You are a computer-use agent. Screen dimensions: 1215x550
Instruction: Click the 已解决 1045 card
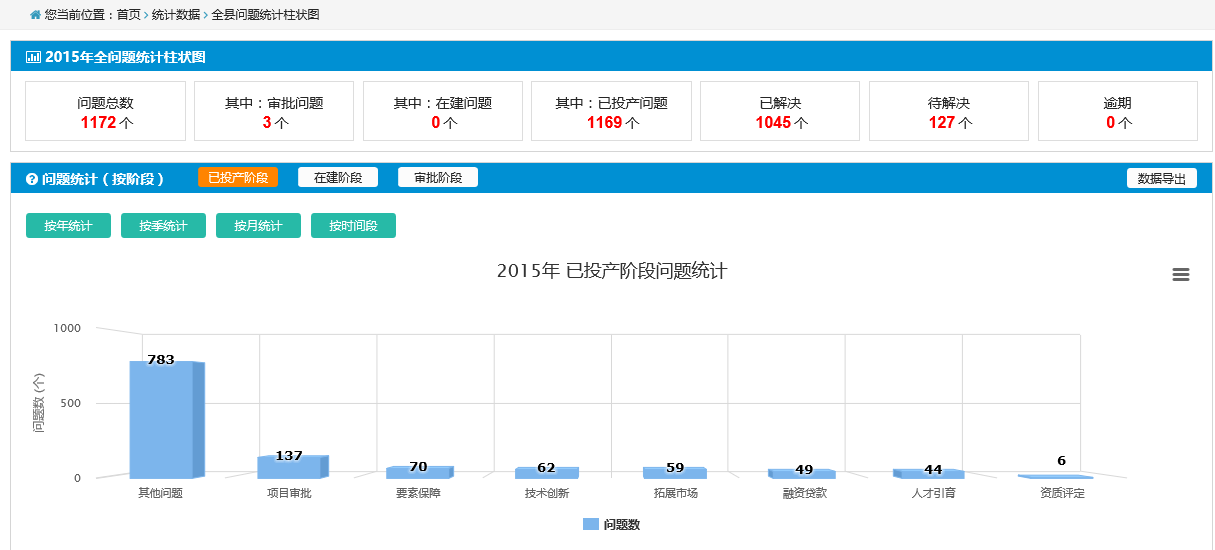[780, 111]
